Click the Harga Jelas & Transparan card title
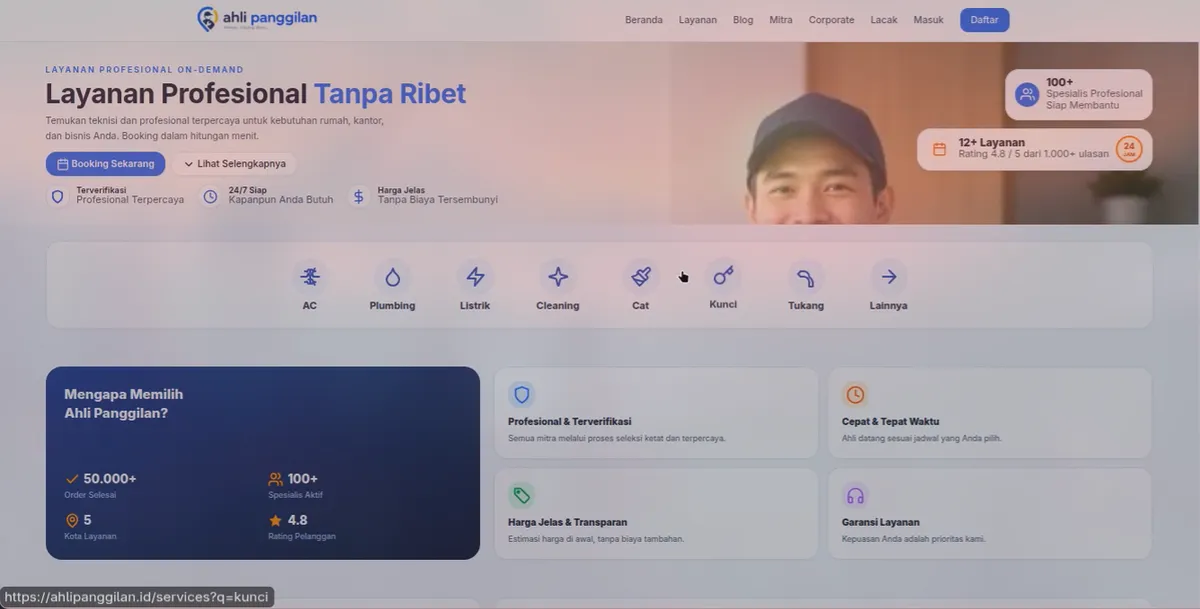1200x609 pixels. [x=568, y=523]
